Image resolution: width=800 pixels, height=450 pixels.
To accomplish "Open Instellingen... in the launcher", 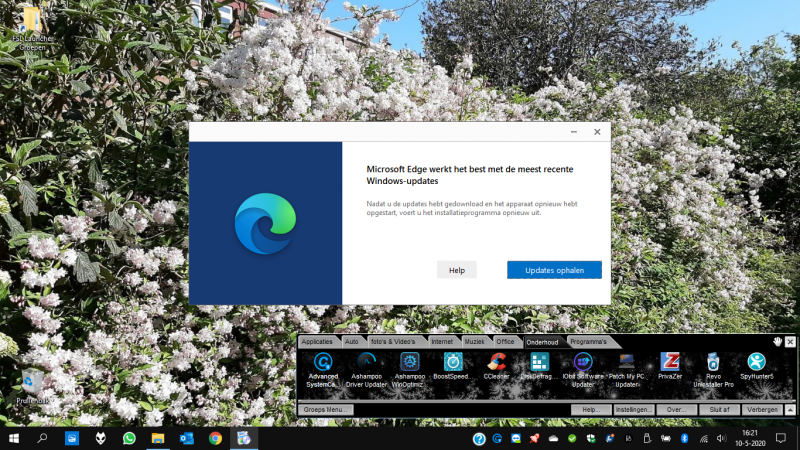I will coord(634,409).
